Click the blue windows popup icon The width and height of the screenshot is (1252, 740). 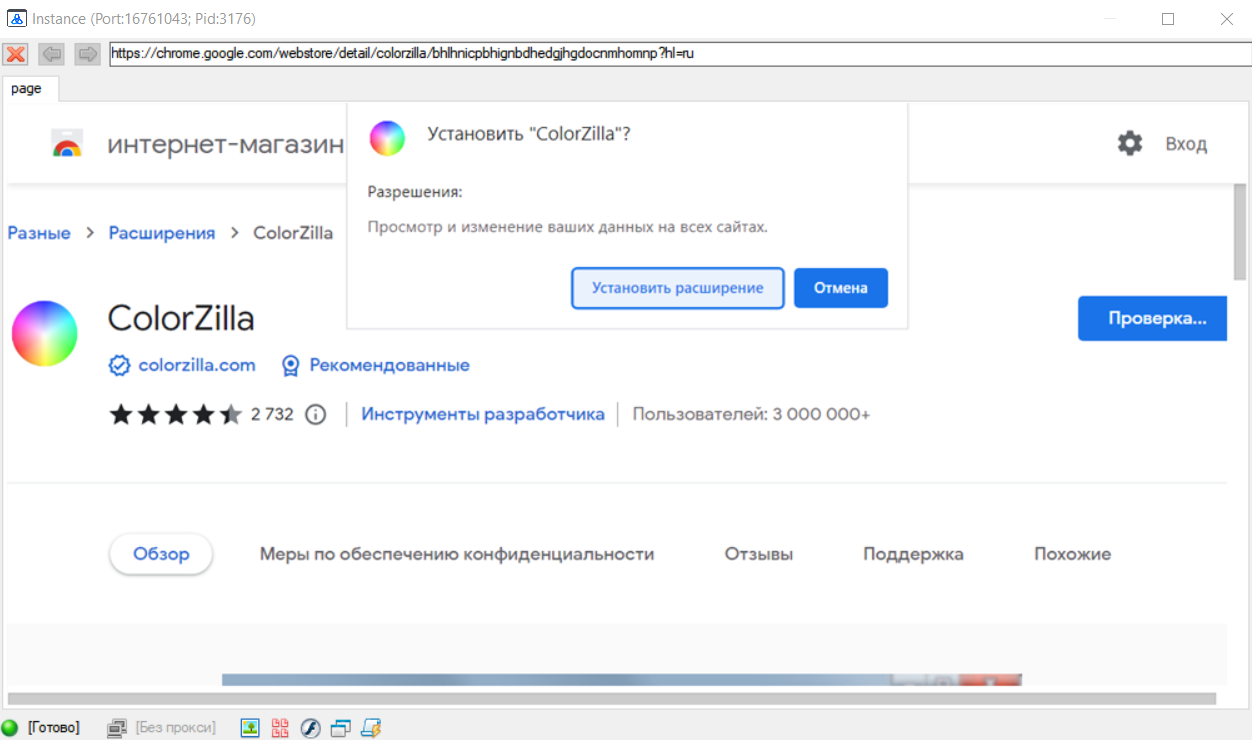[x=341, y=728]
